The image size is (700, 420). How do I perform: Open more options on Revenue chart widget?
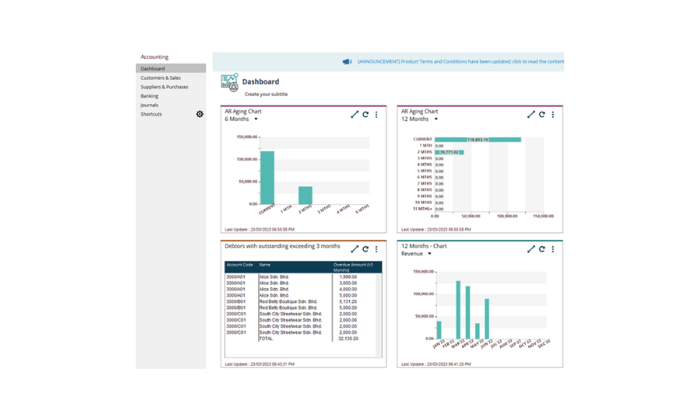point(553,249)
